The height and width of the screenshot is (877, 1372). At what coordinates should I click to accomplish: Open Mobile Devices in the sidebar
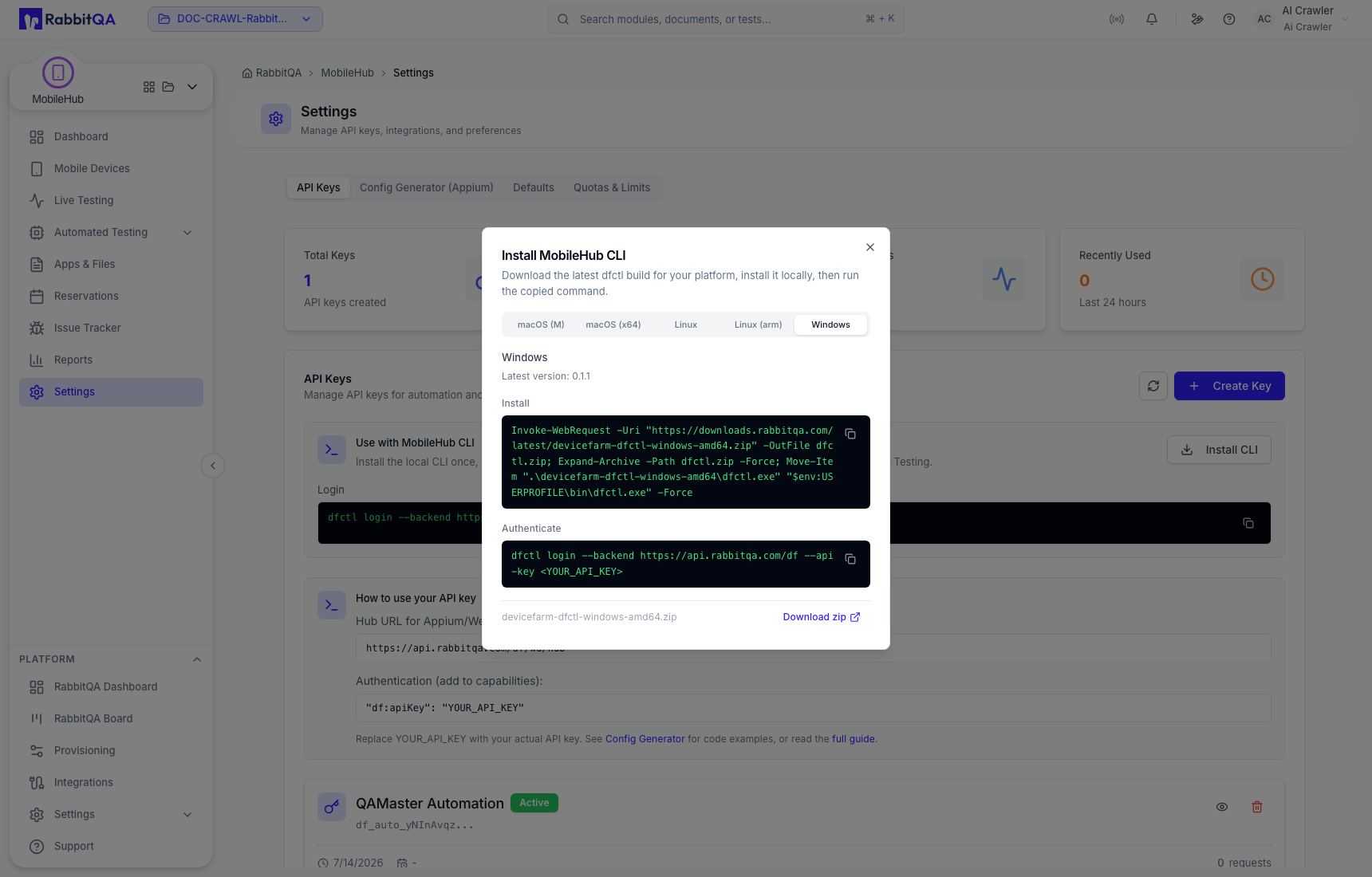[x=111, y=168]
